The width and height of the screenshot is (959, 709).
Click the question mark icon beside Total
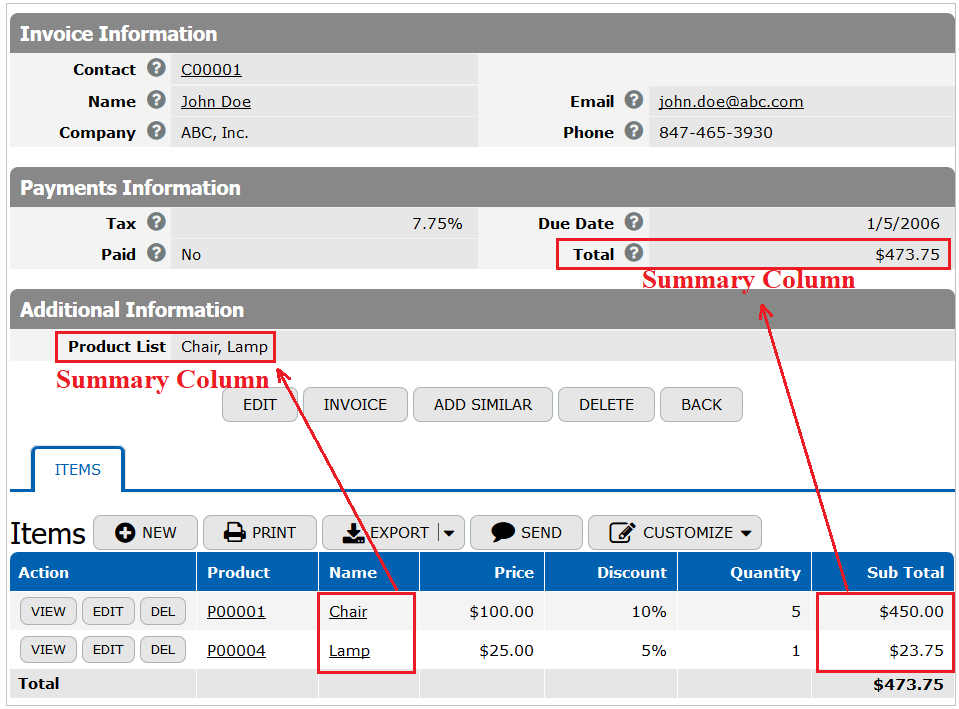(634, 253)
